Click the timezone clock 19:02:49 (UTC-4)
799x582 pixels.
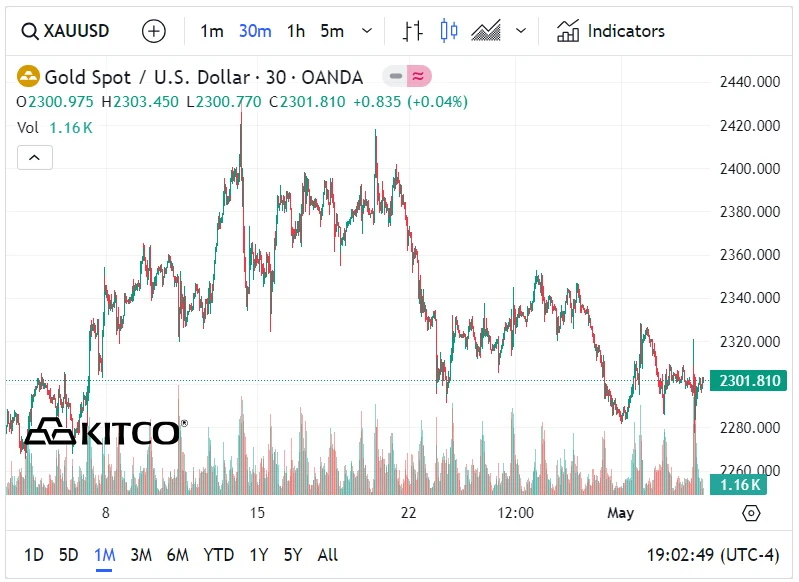pos(715,554)
